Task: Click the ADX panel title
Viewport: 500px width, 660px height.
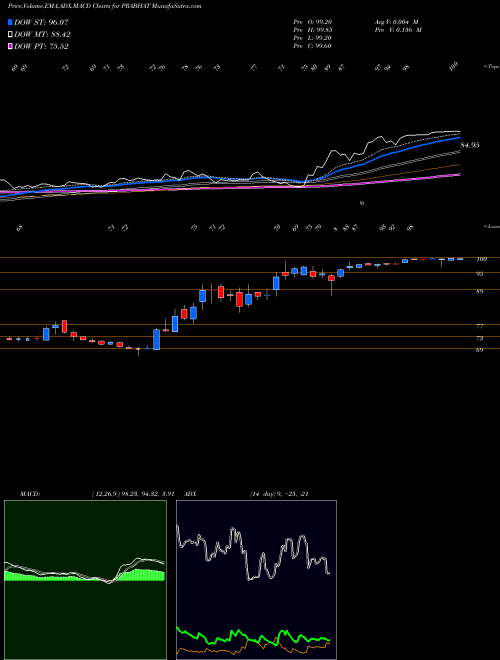Action: click(191, 494)
